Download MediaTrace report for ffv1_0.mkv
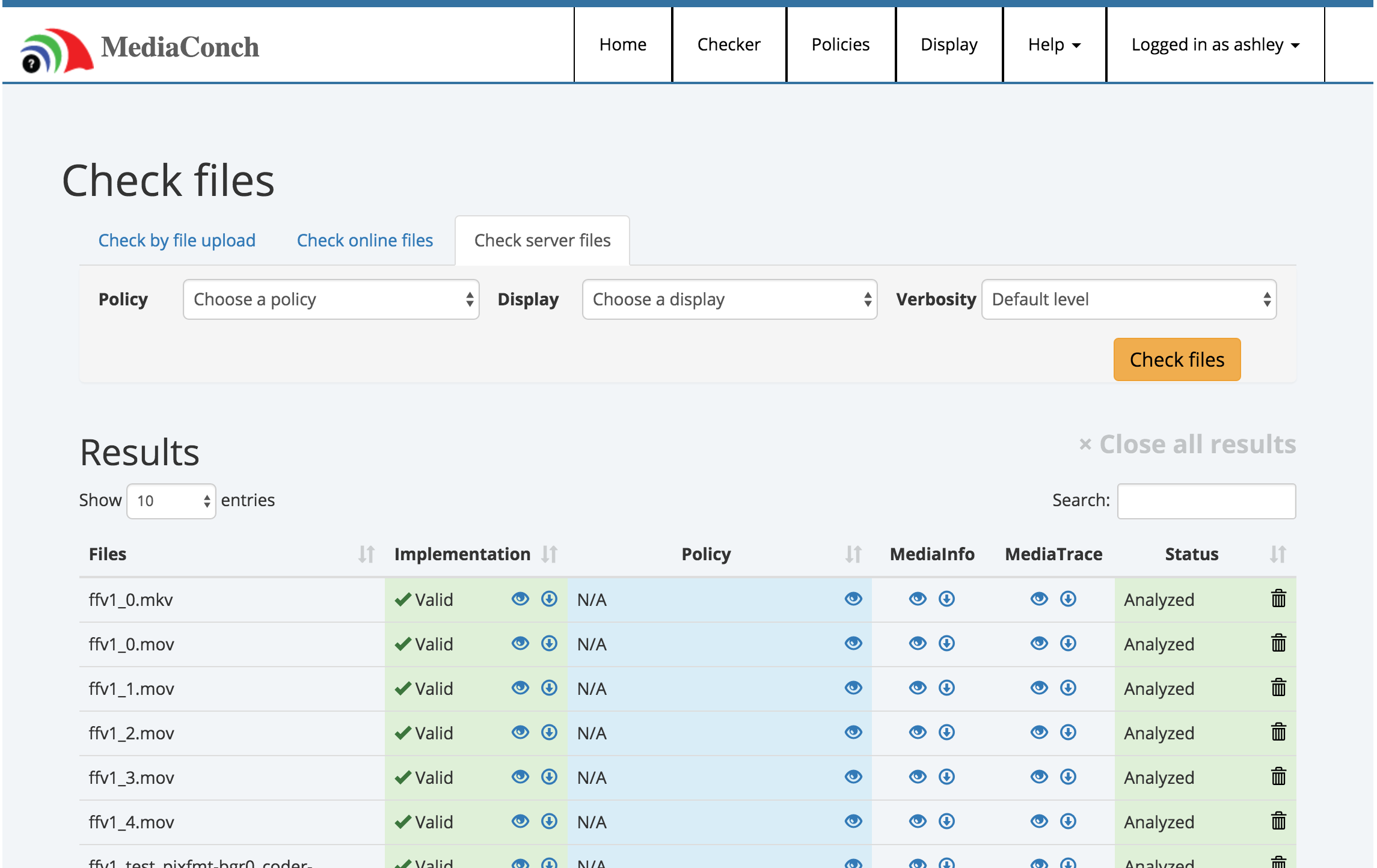 [x=1068, y=599]
